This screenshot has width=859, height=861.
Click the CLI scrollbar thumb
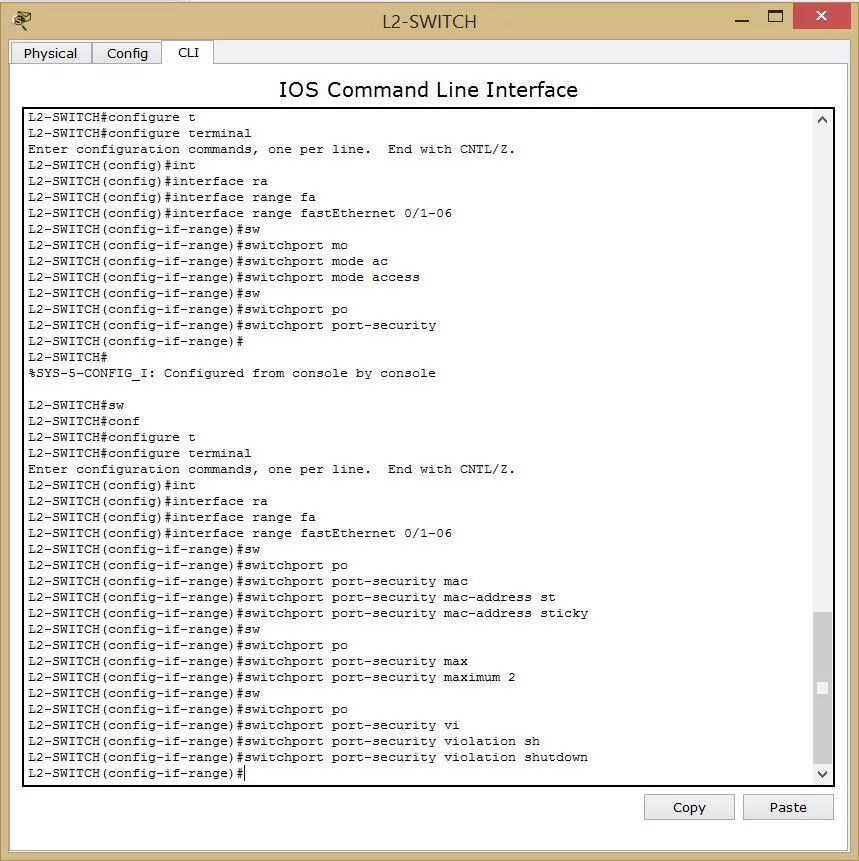(x=822, y=687)
